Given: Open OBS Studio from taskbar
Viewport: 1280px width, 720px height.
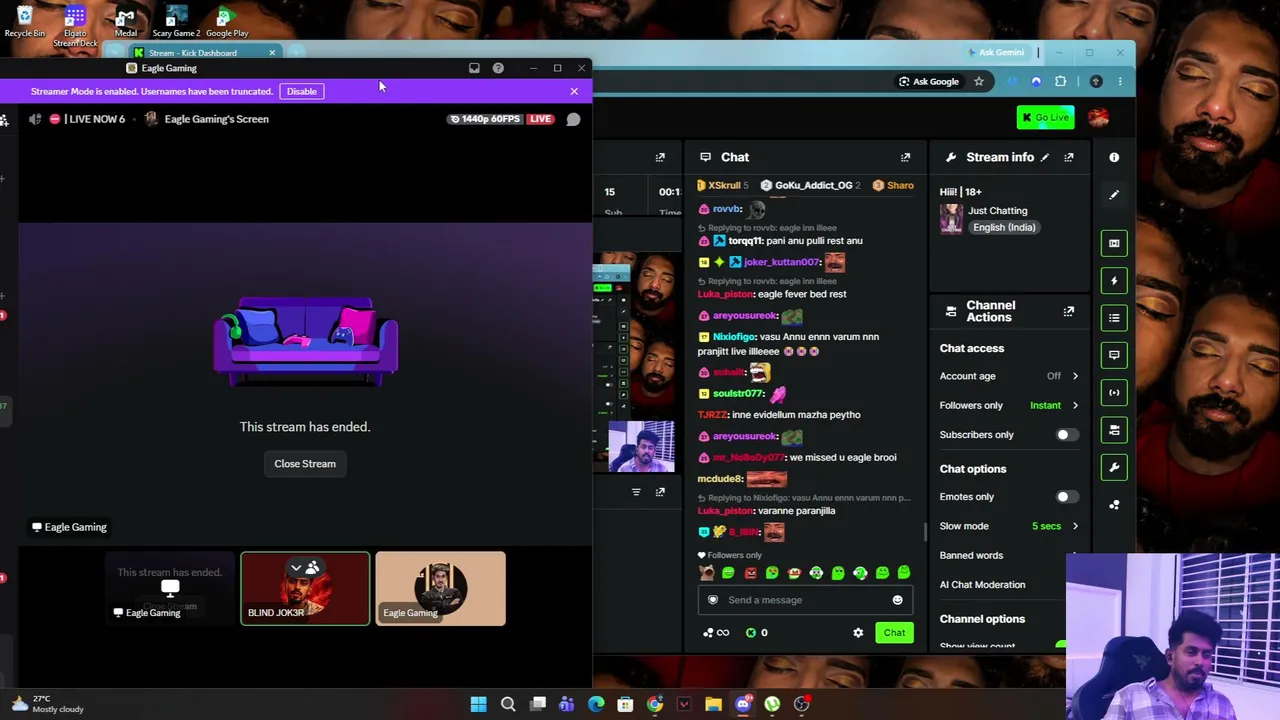Looking at the screenshot, I should click(801, 704).
